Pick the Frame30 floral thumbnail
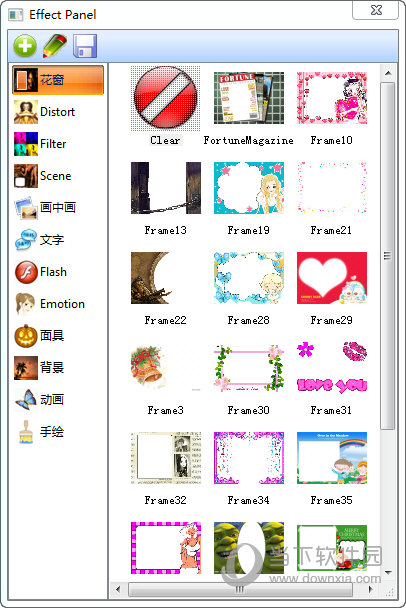Screen dimensions: 406x608 point(249,368)
